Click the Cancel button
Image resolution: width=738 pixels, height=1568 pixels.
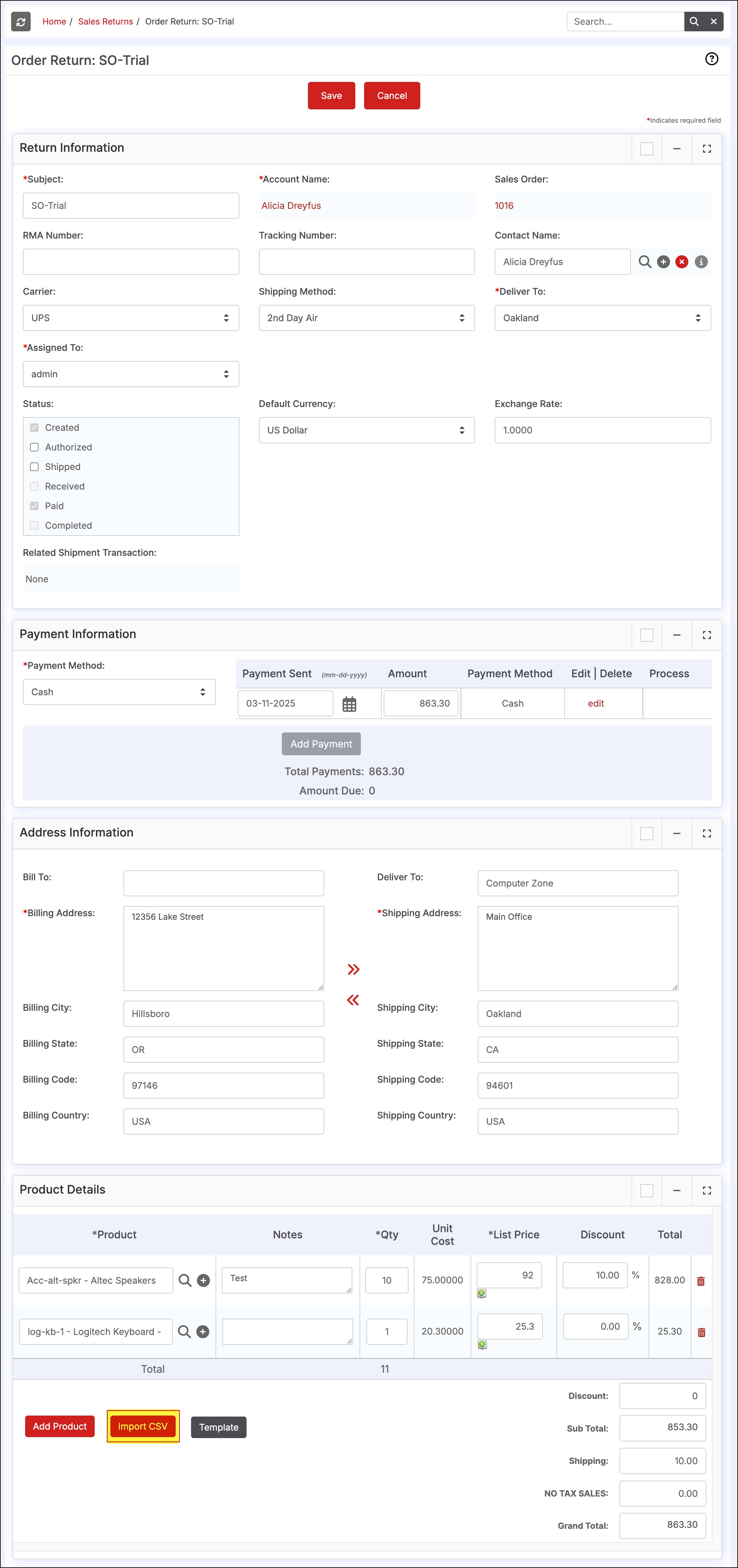tap(392, 96)
